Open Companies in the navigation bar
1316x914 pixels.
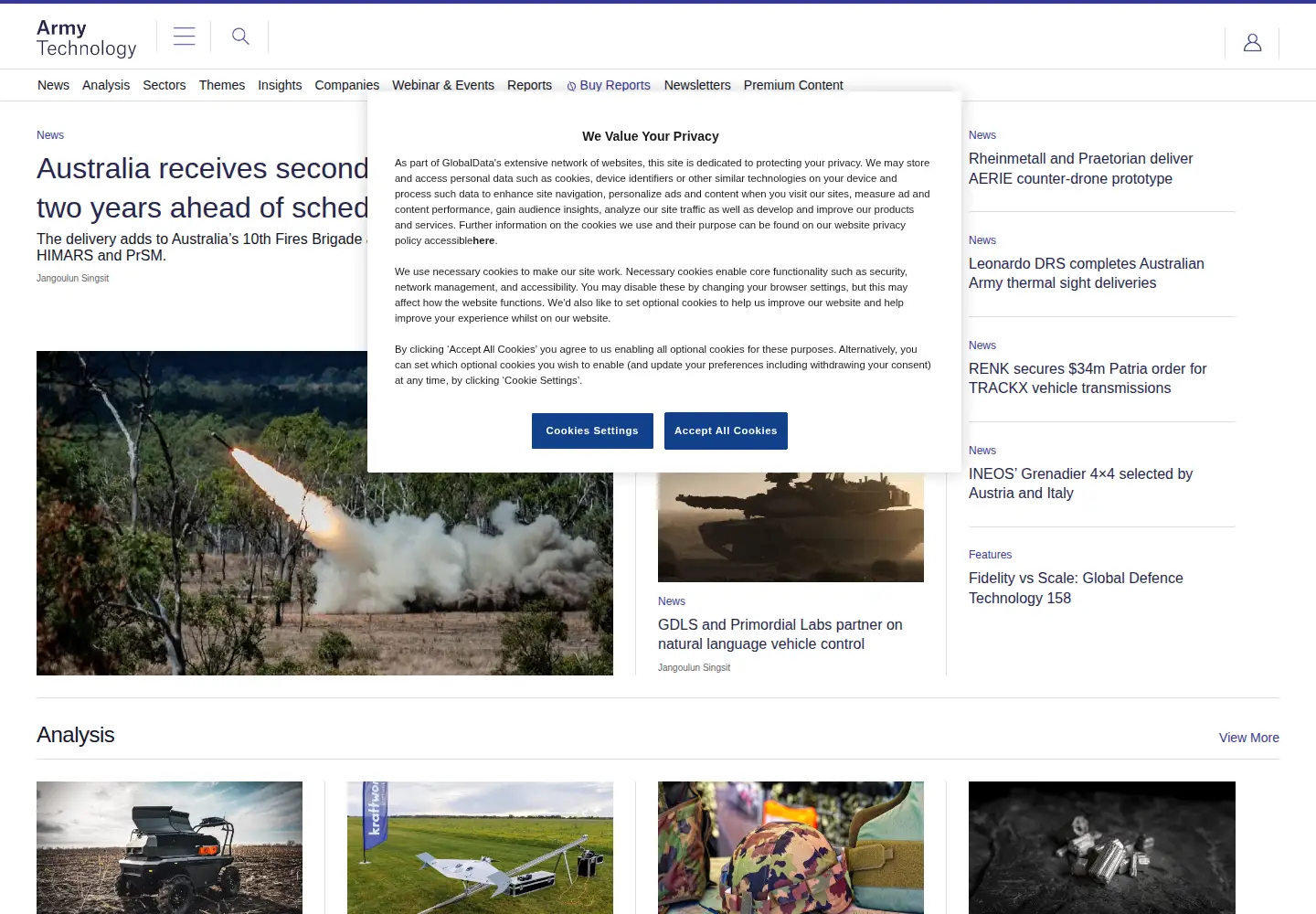[x=347, y=85]
